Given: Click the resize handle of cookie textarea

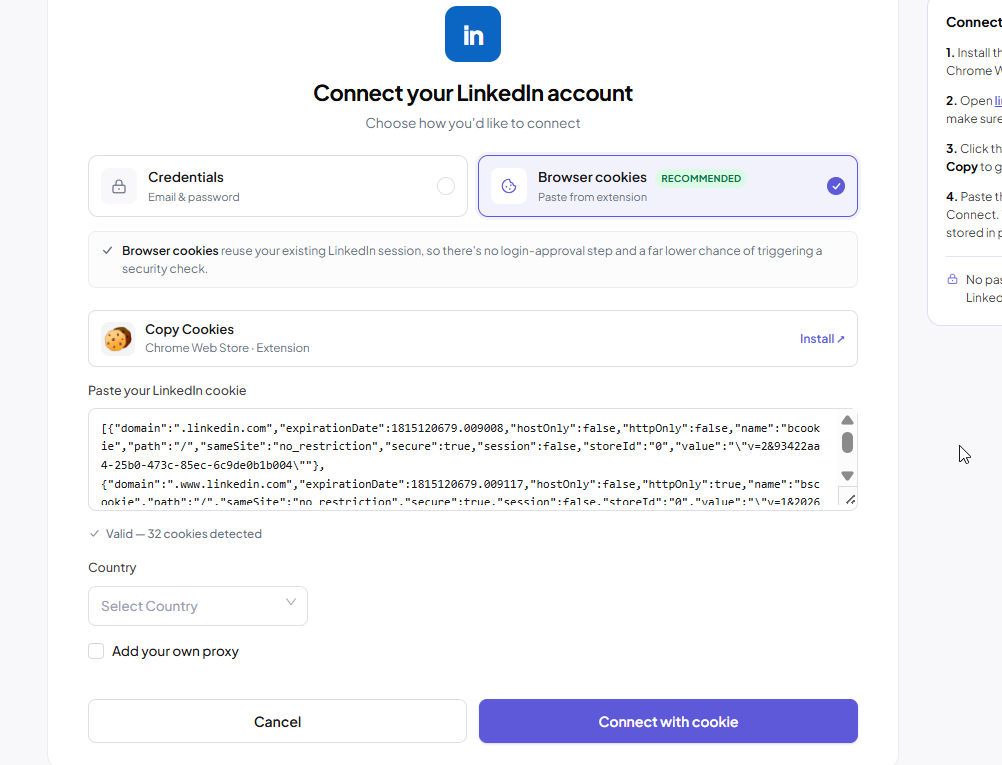Looking at the screenshot, I should (x=849, y=499).
